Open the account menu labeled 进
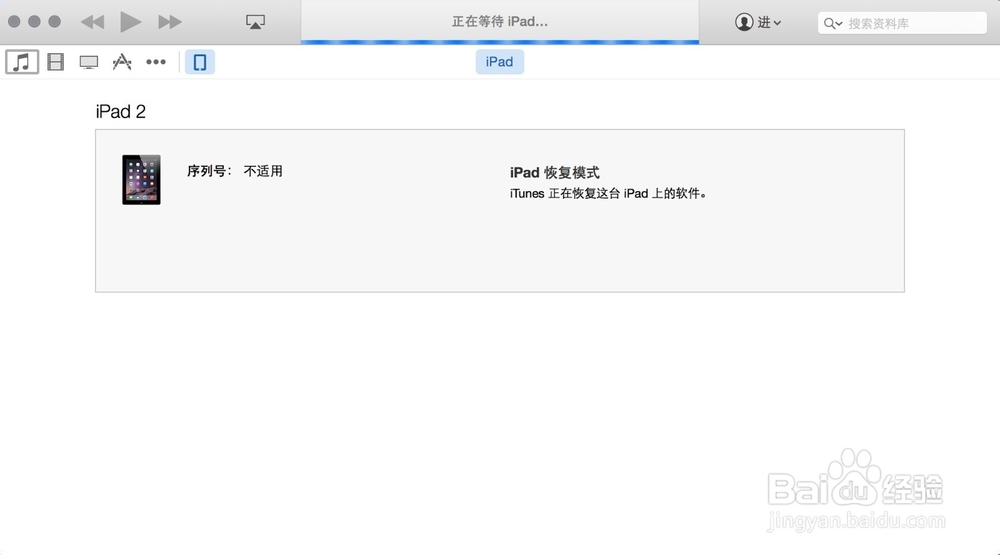The width and height of the screenshot is (1000, 555). tap(758, 22)
